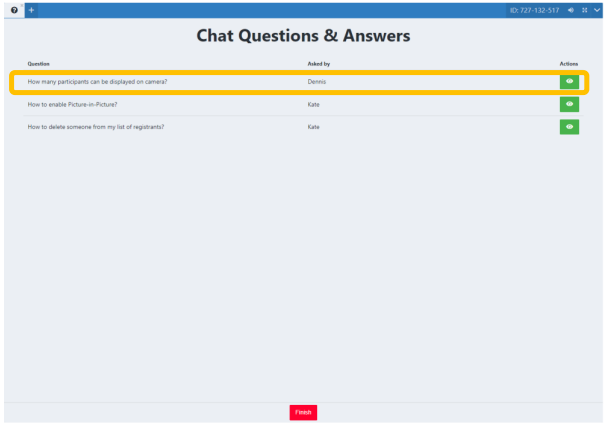Expand the top bar chevron dropdown

click(597, 10)
